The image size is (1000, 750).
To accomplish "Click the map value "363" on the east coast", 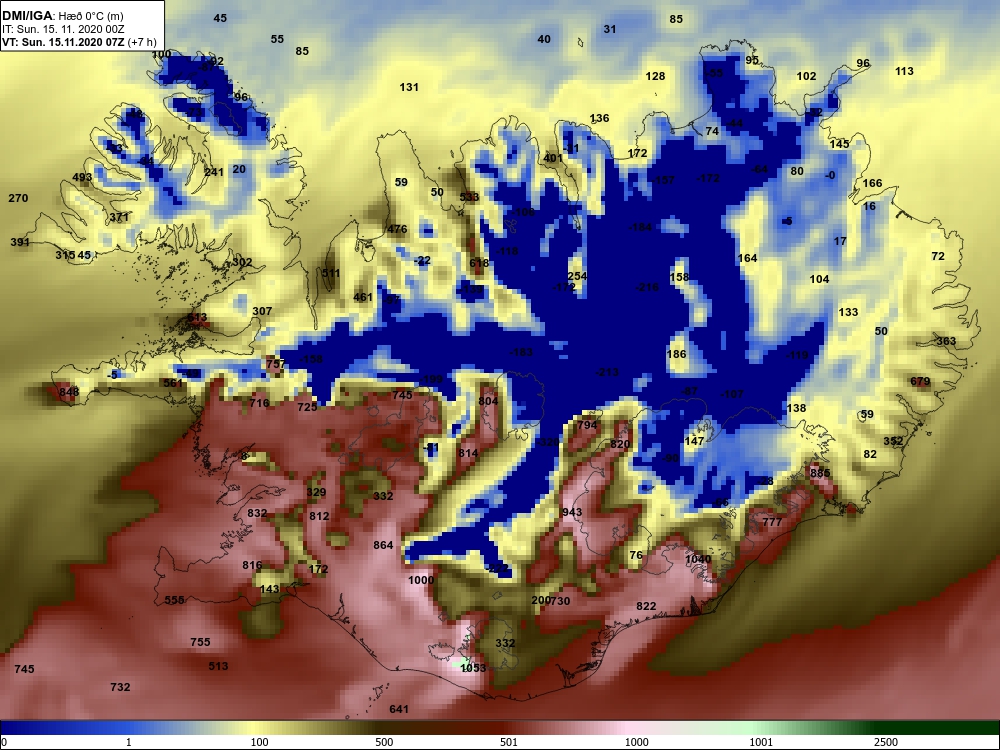I will tap(946, 341).
